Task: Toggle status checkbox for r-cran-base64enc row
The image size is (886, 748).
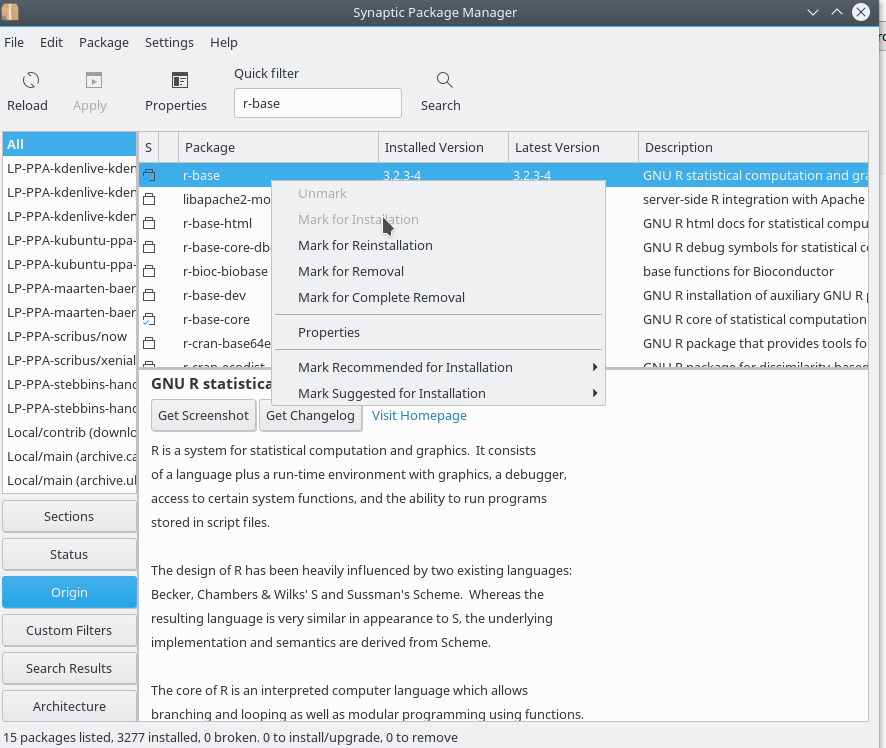Action: pyautogui.click(x=149, y=343)
